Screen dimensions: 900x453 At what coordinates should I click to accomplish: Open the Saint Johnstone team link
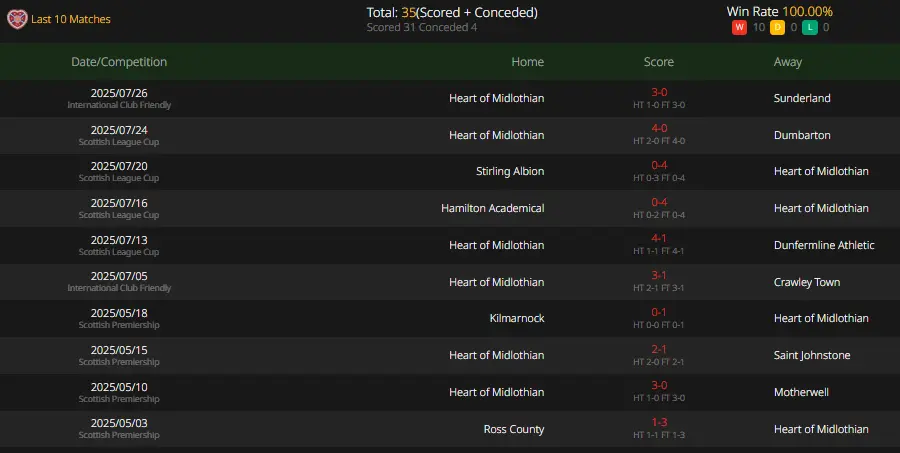coord(812,355)
